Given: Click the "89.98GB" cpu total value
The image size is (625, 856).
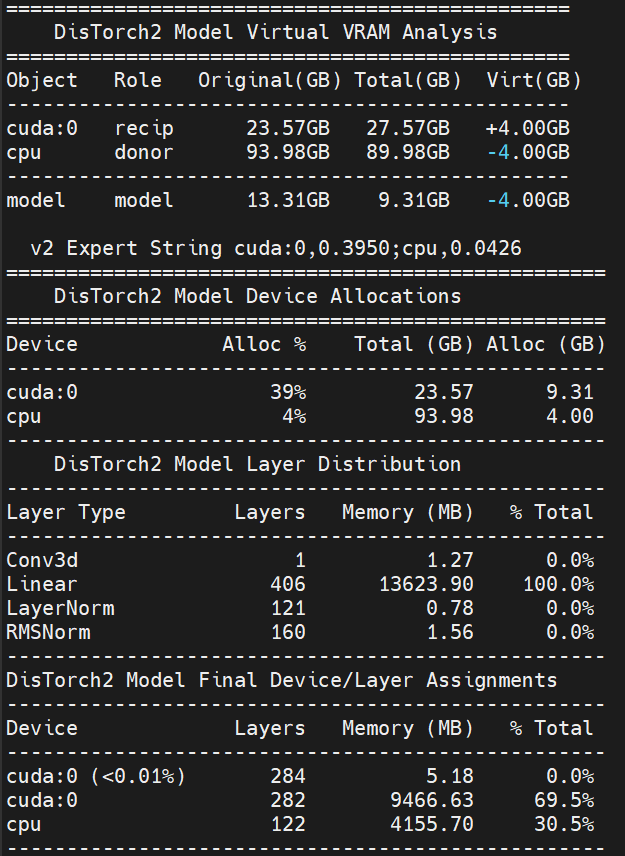Looking at the screenshot, I should point(408,152).
